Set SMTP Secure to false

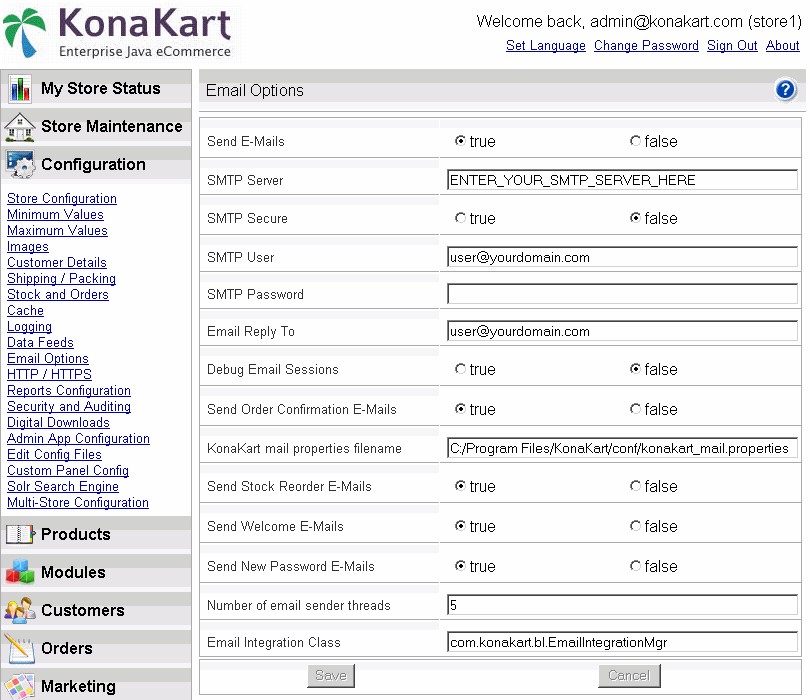tap(635, 218)
